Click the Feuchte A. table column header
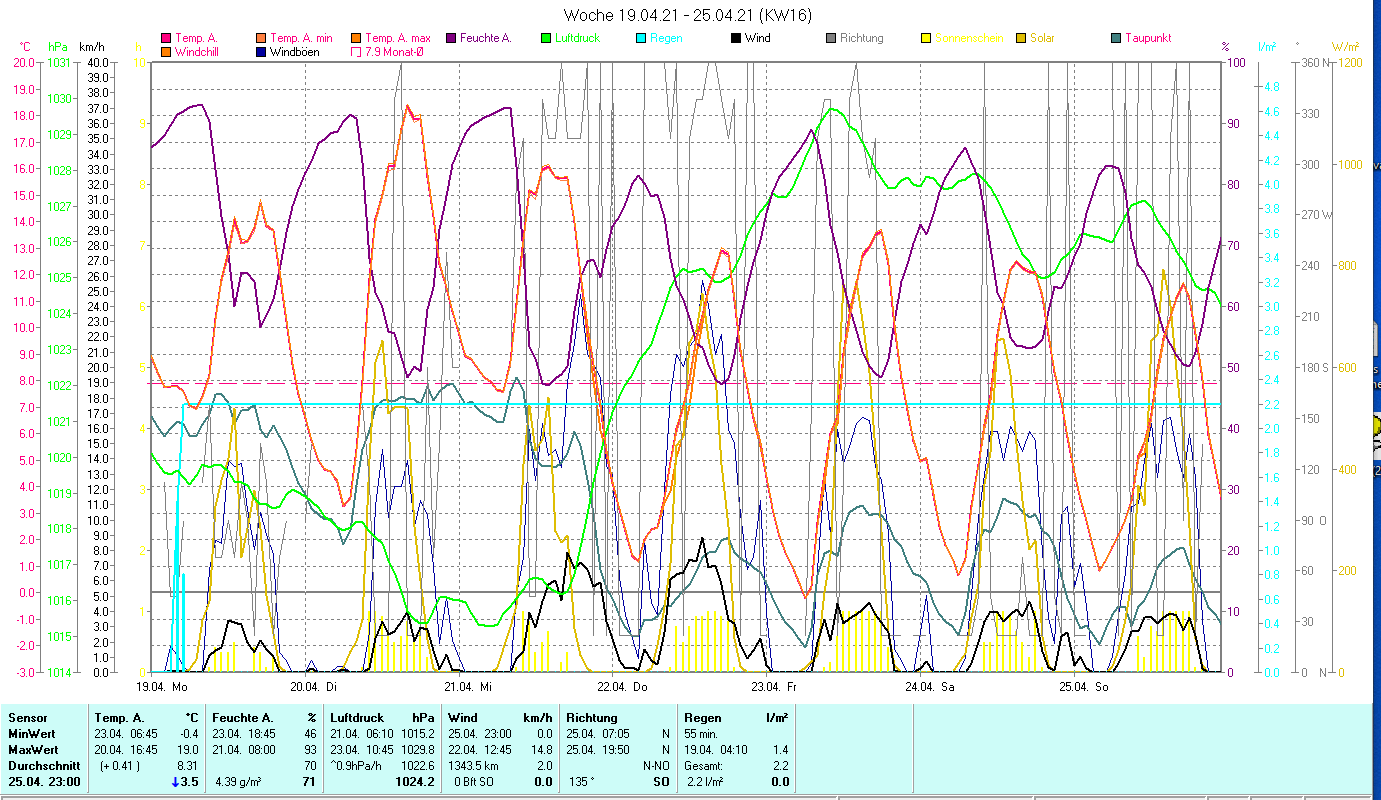This screenshot has width=1381, height=800. click(243, 718)
